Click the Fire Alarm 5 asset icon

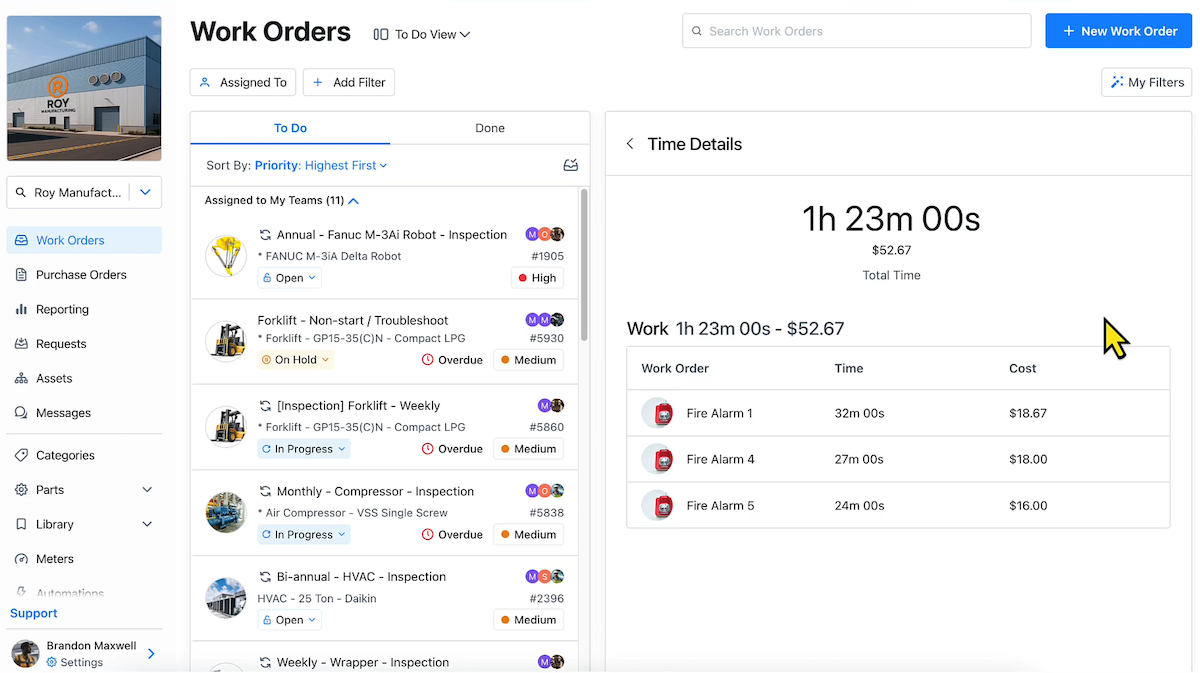657,505
